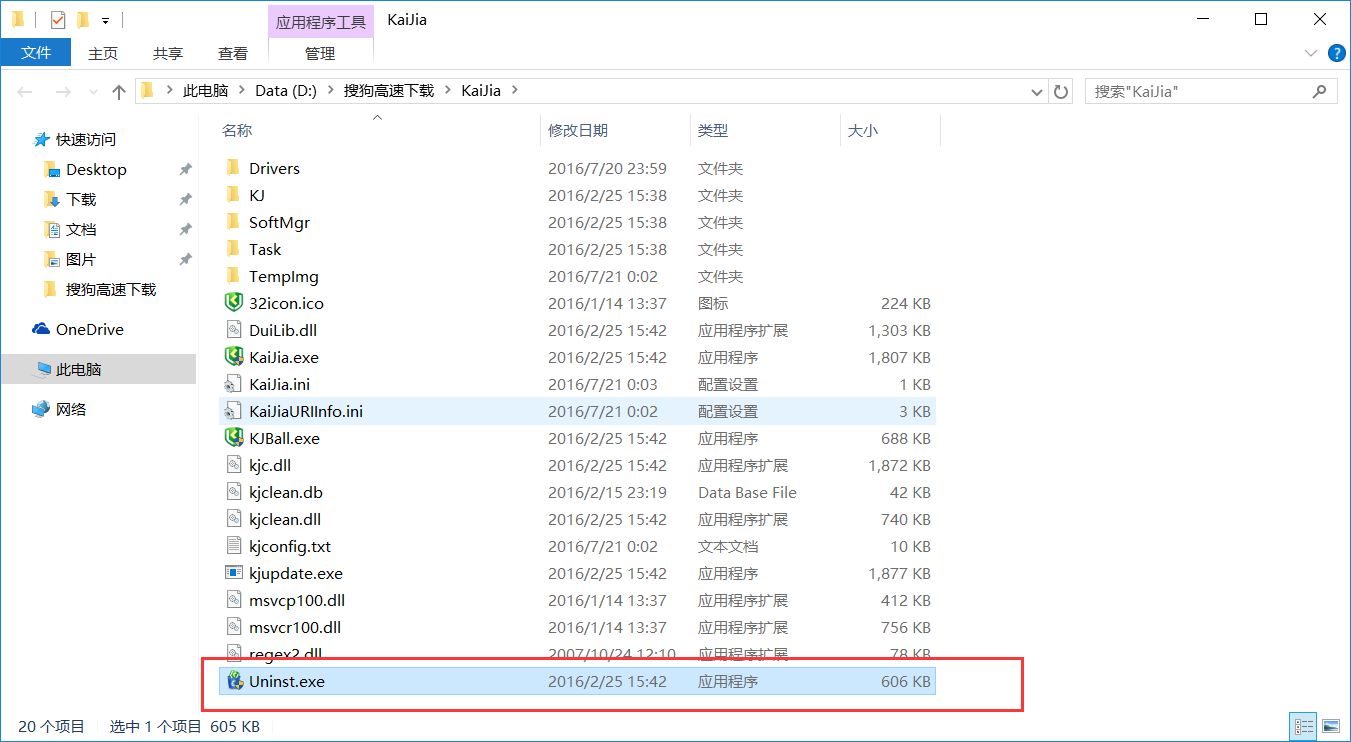Image resolution: width=1351 pixels, height=742 pixels.
Task: Click the KJ folder icon
Action: click(233, 195)
